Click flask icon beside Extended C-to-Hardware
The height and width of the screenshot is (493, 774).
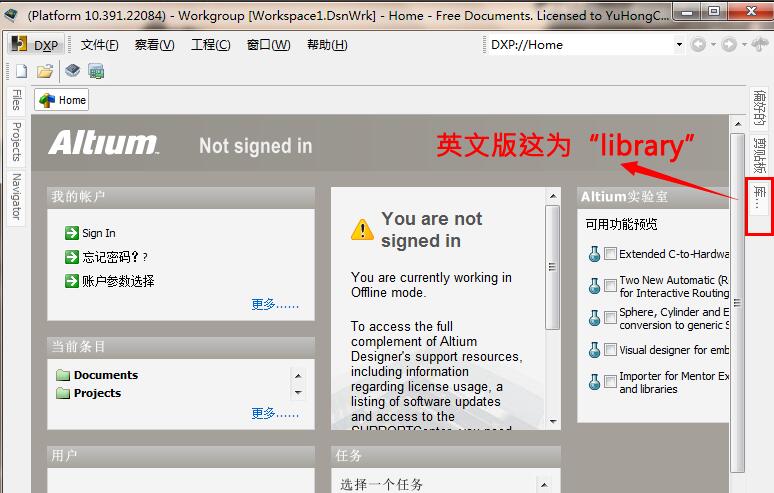[x=594, y=254]
